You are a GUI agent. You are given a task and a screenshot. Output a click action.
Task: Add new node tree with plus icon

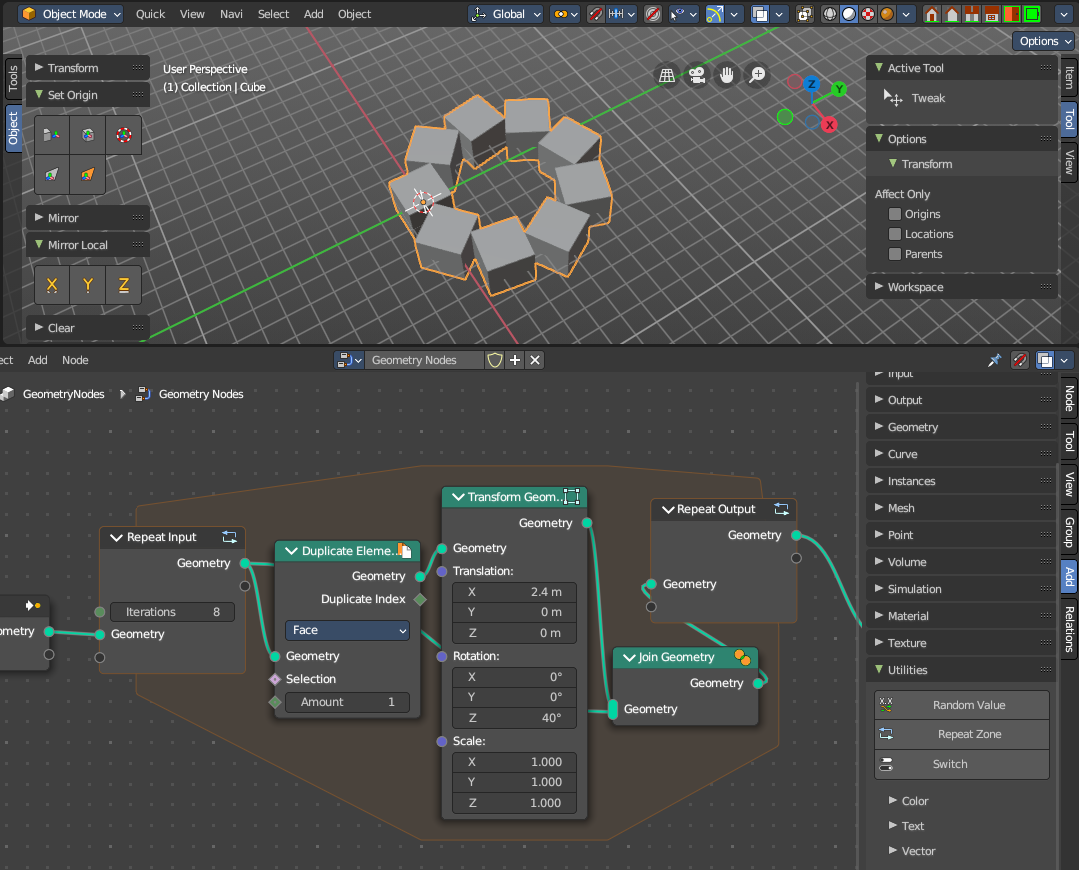[515, 360]
